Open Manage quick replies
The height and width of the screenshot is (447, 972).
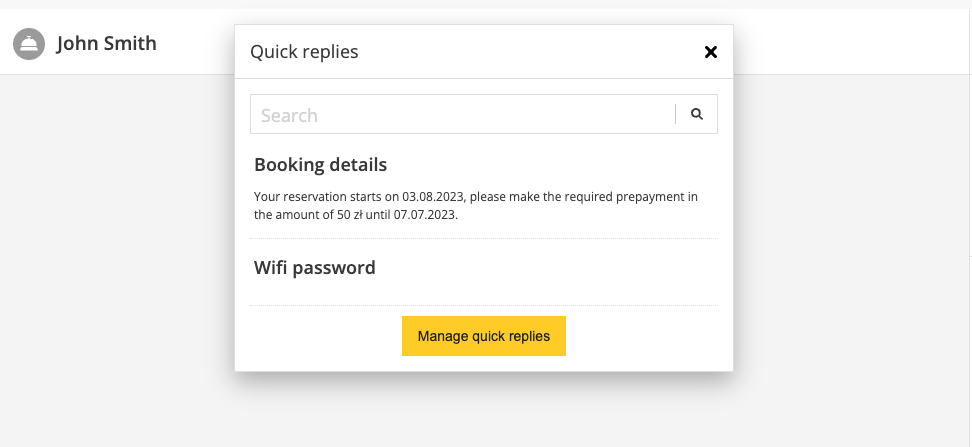(x=484, y=336)
